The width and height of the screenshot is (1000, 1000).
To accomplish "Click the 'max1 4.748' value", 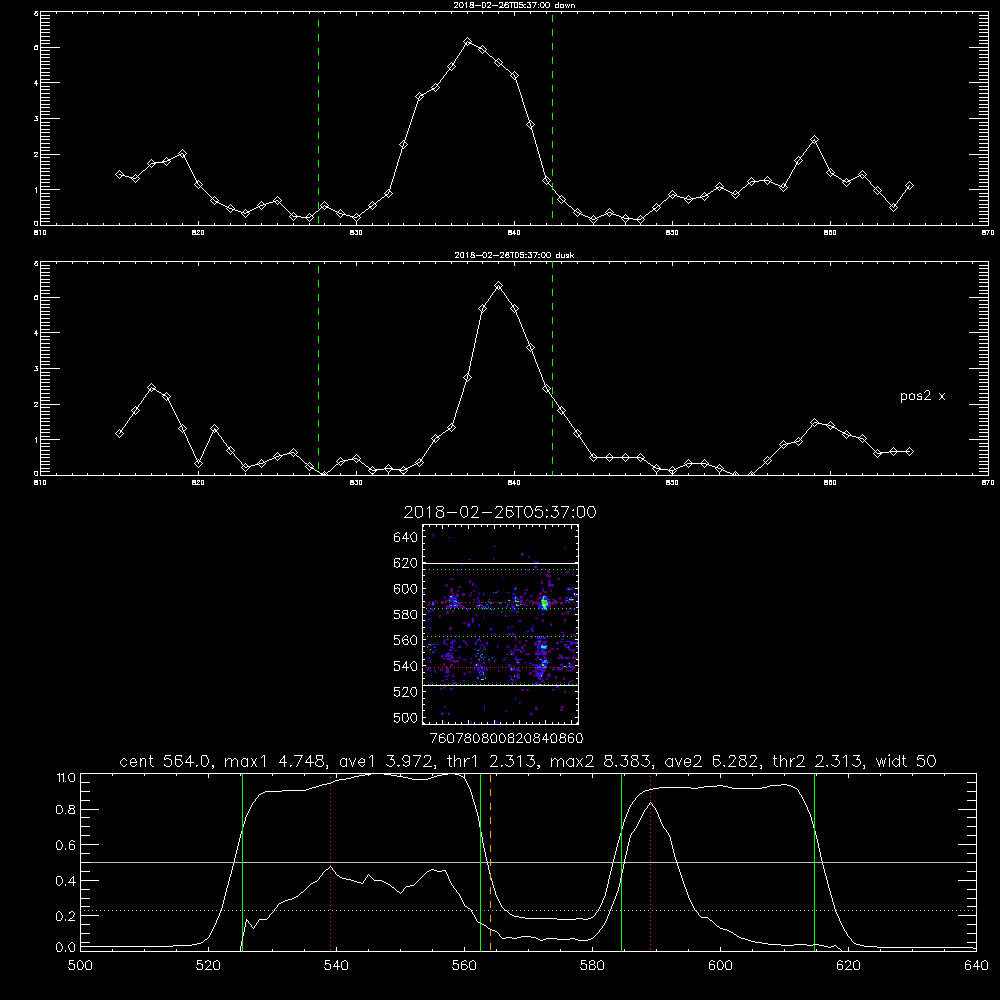I will tap(276, 761).
